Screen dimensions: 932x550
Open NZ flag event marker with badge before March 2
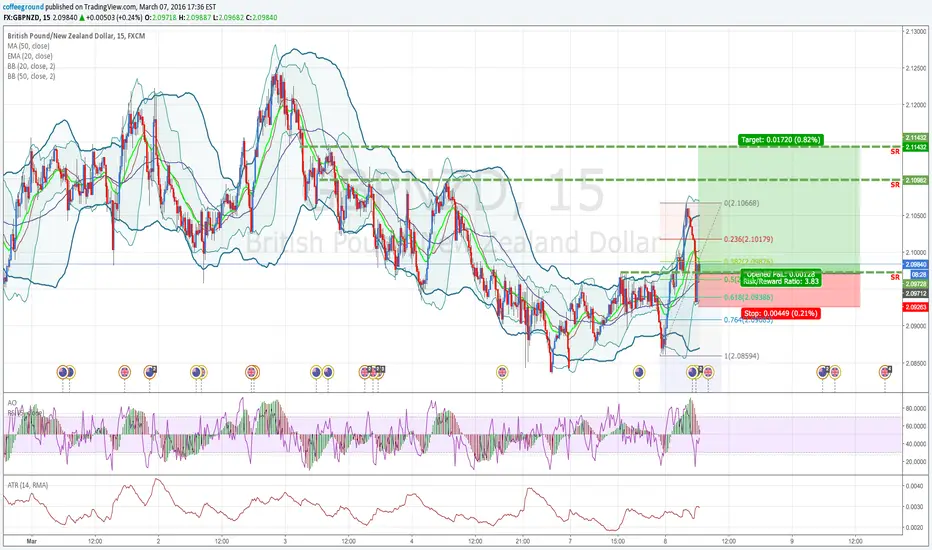150,372
